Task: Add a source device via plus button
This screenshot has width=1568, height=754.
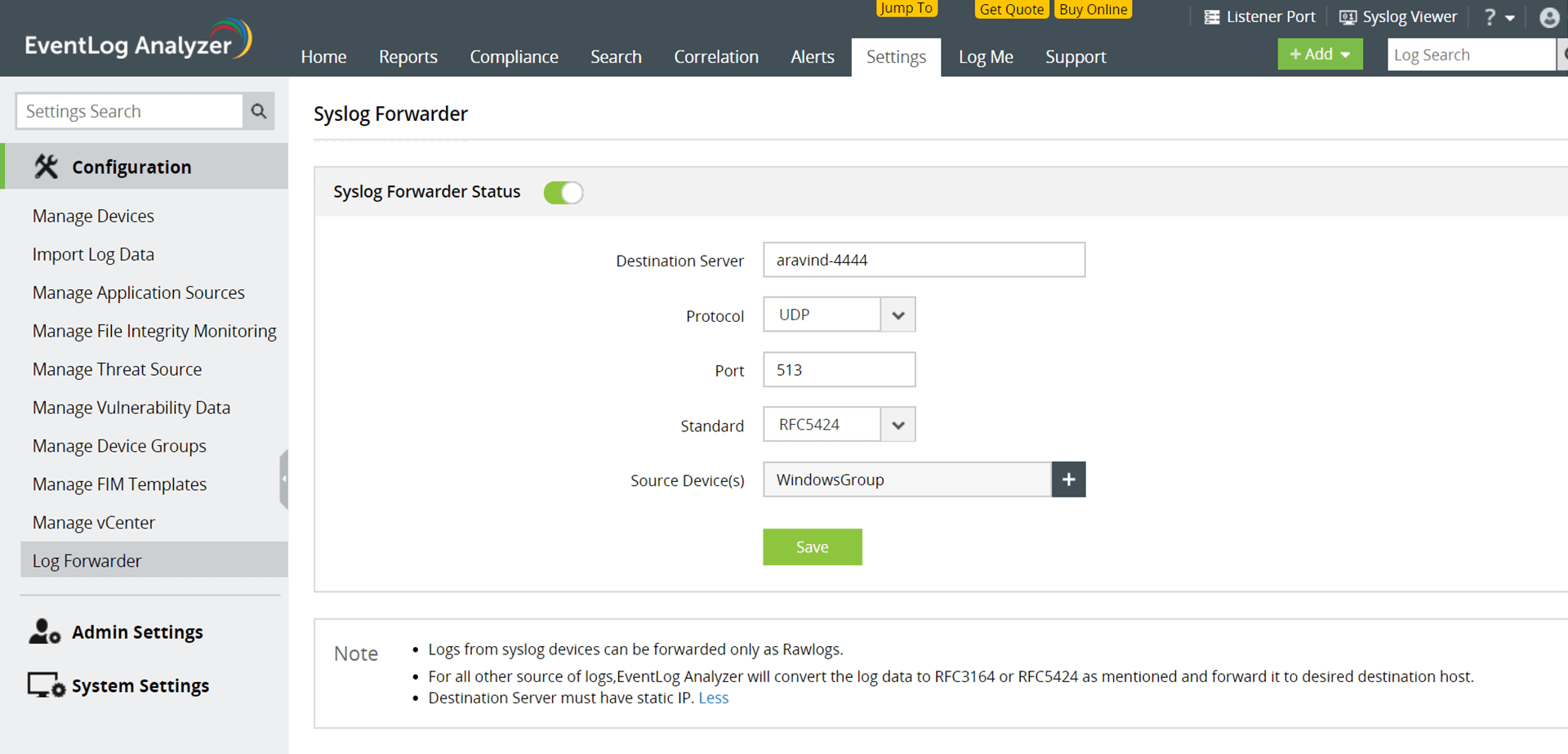Action: [x=1068, y=480]
